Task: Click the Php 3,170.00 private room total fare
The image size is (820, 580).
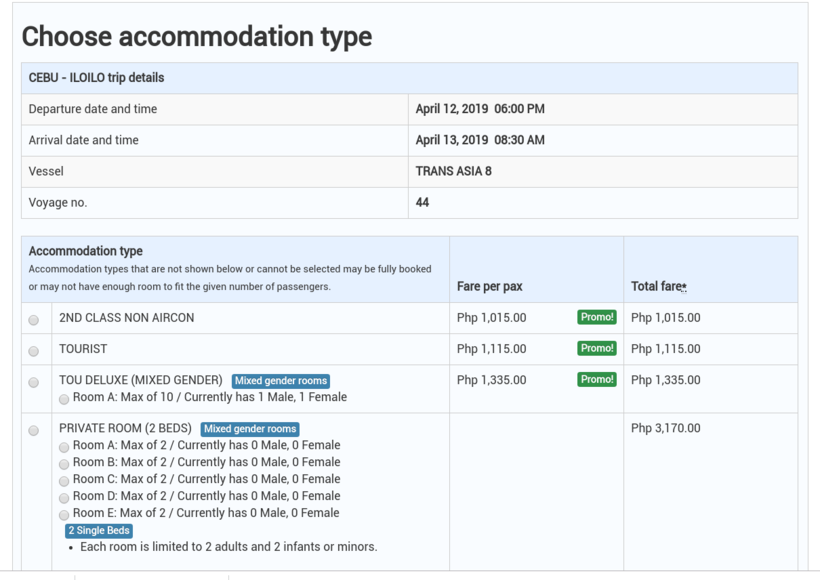Action: tap(665, 428)
